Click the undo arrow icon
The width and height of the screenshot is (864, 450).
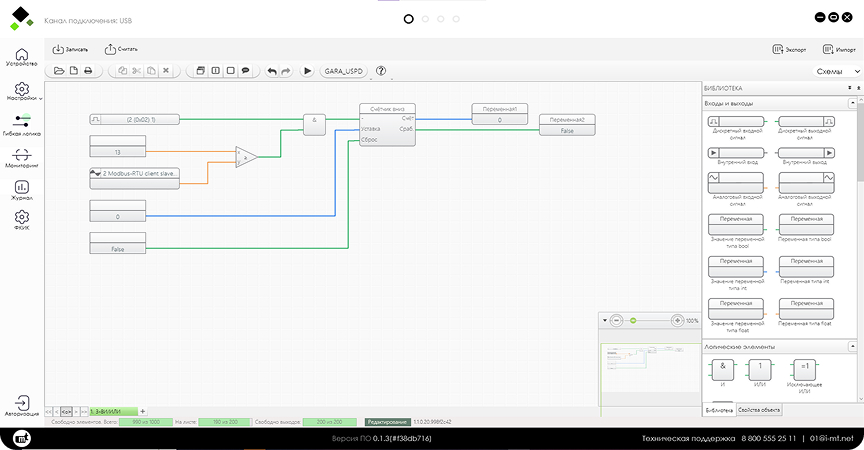[271, 71]
